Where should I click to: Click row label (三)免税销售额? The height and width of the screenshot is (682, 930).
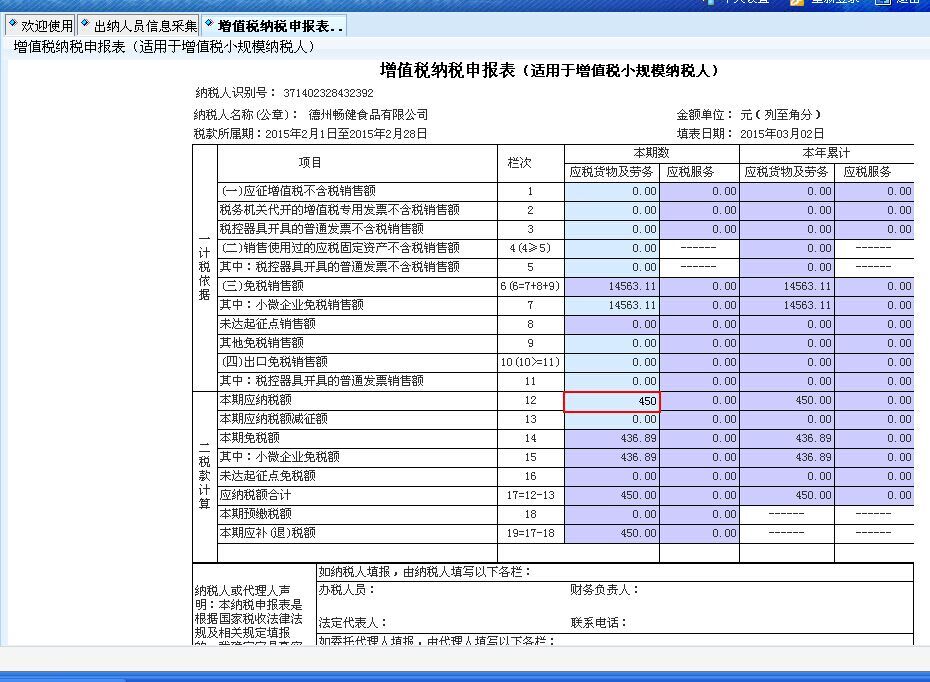click(x=262, y=286)
